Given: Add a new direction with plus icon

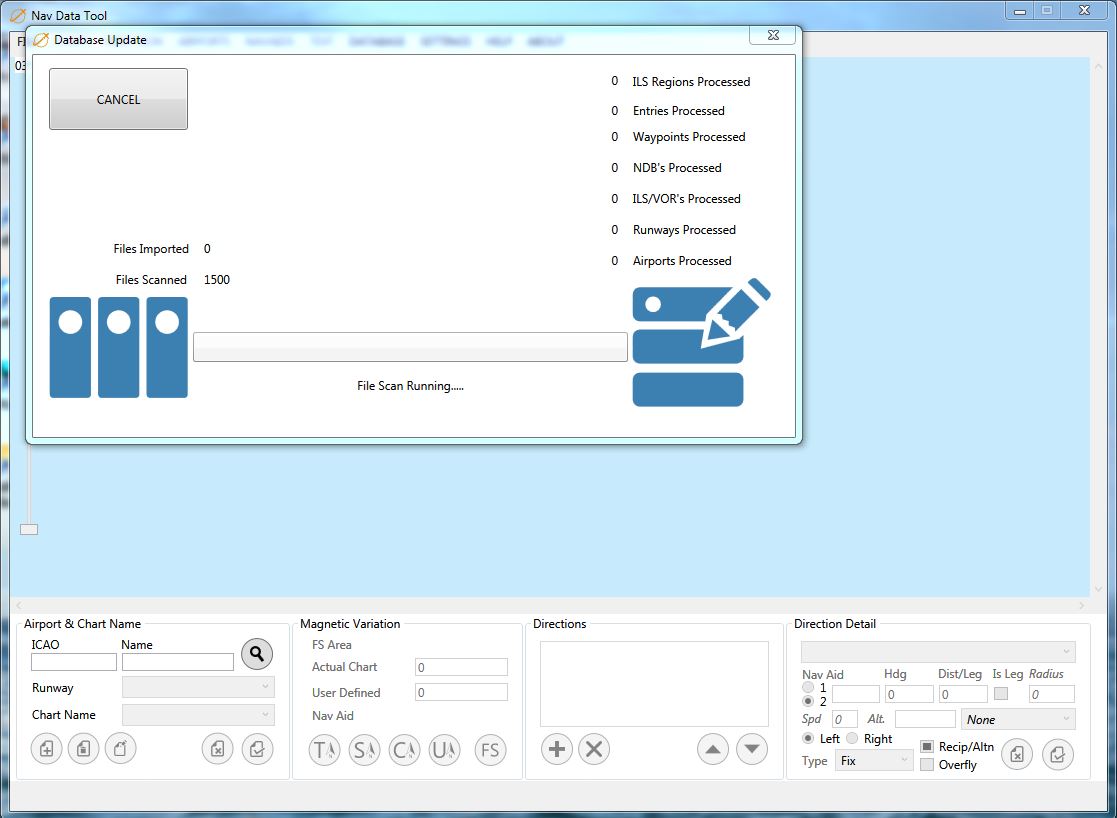Looking at the screenshot, I should tap(557, 749).
